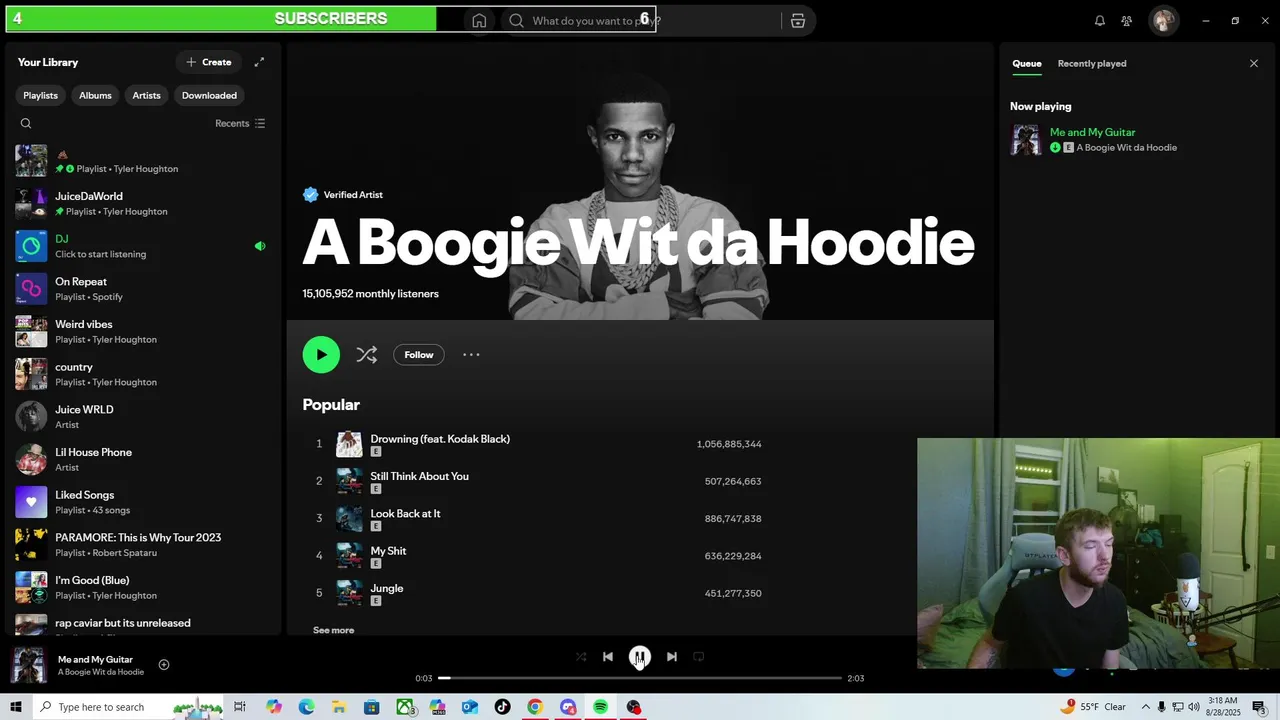
Task: Open the Windows Start menu
Action: (16, 707)
